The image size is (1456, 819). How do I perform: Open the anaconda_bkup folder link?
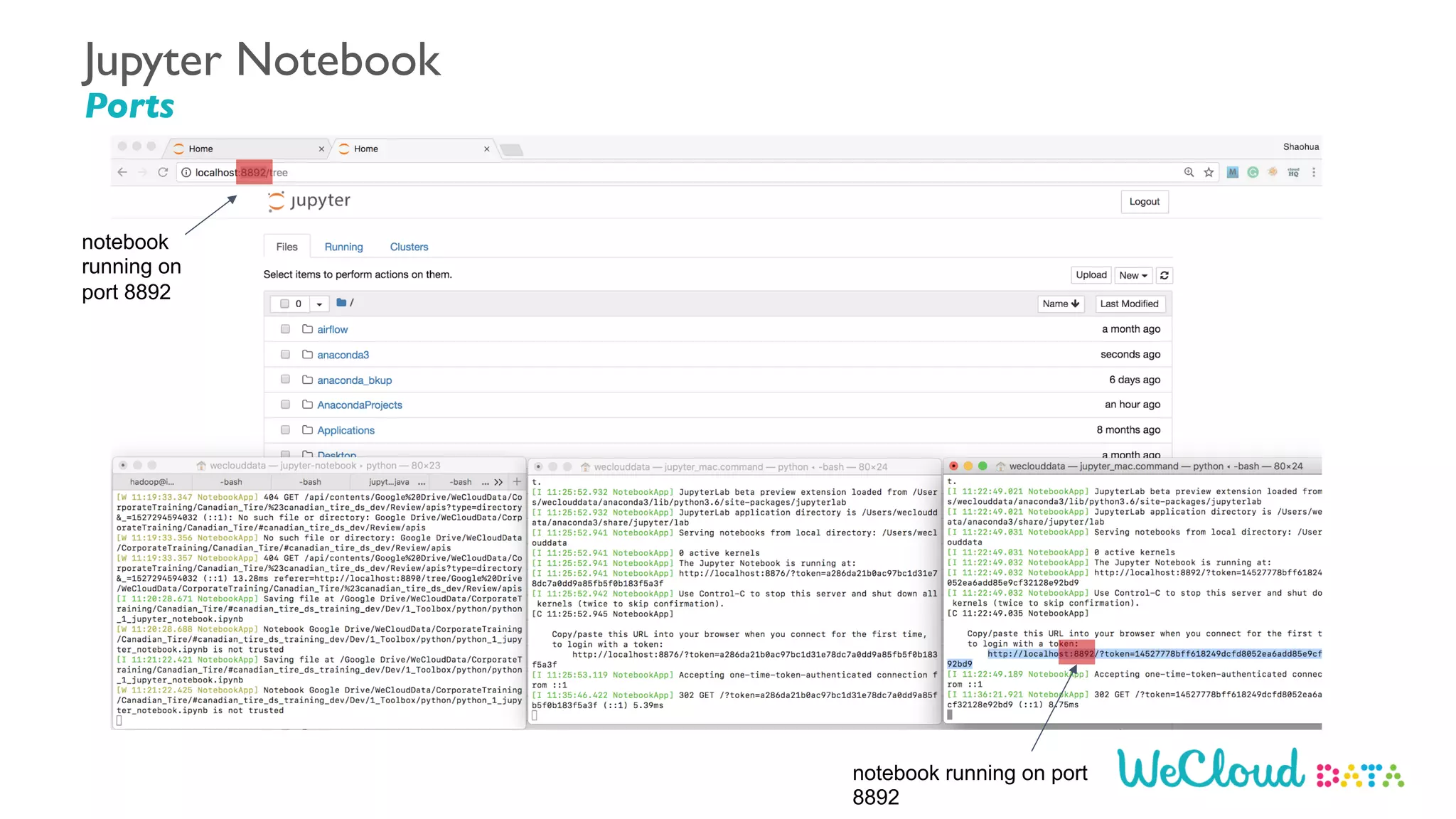(354, 380)
